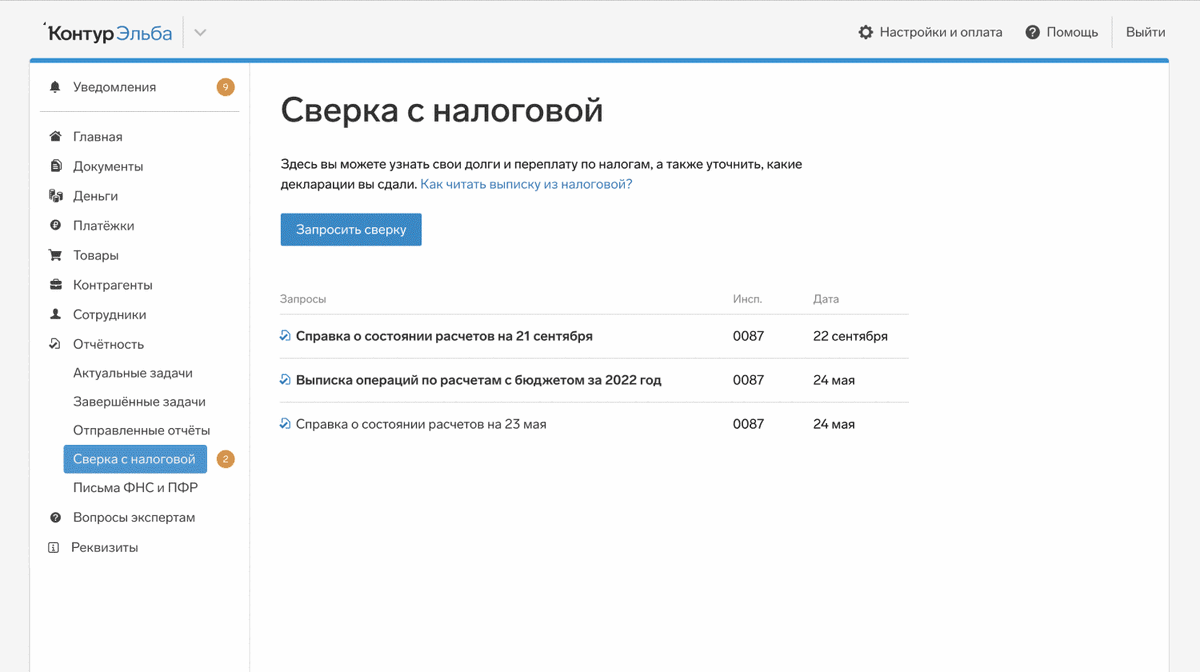Click the page heading Сверка с налоговой
This screenshot has height=672, width=1200.
click(442, 109)
